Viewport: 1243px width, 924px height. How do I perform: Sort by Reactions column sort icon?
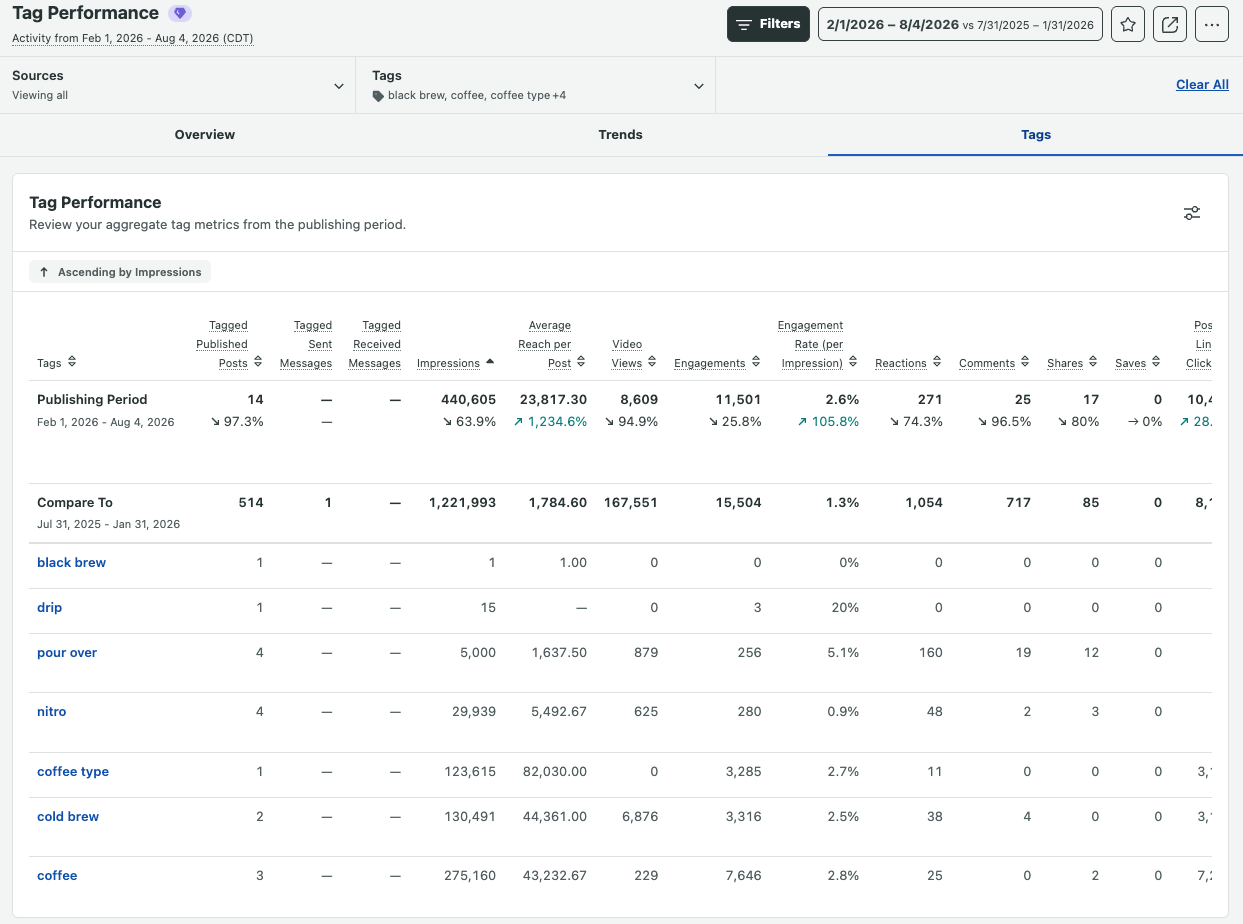[937, 362]
